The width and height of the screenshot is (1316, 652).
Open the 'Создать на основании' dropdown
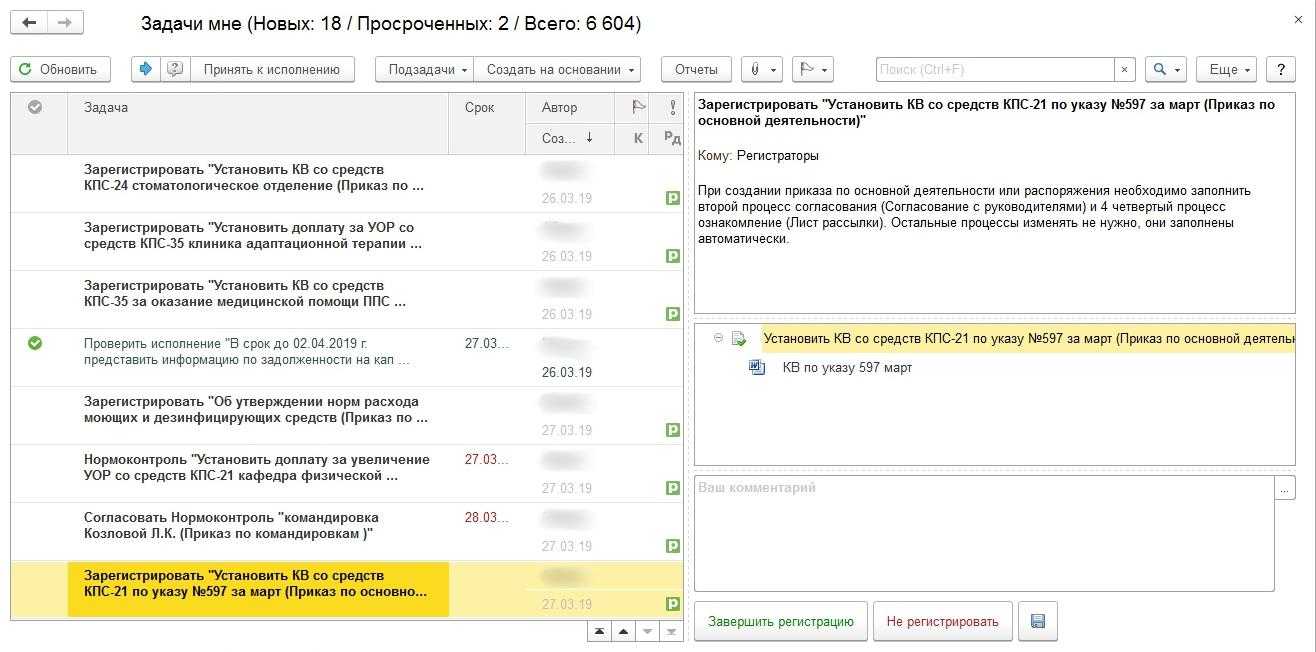tap(557, 69)
